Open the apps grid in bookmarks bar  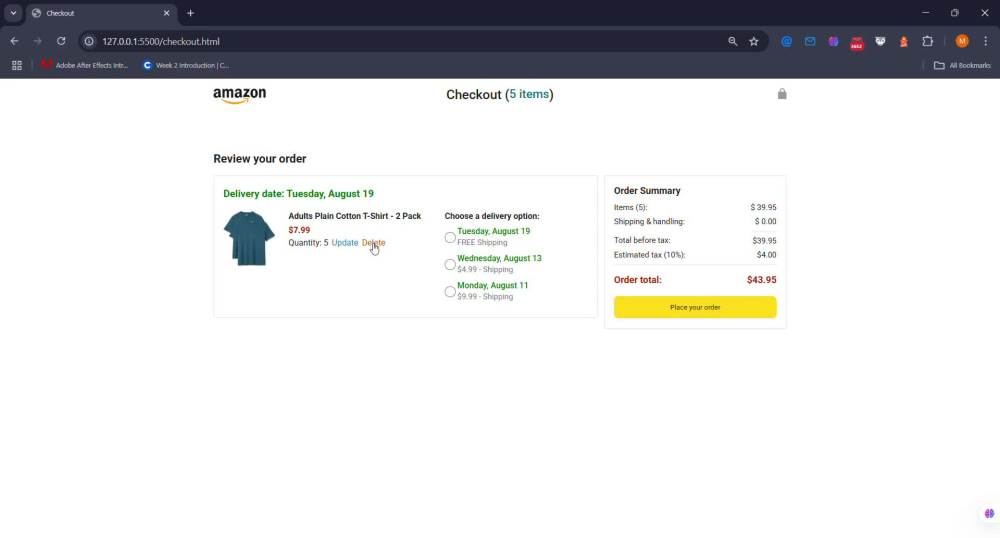(17, 65)
